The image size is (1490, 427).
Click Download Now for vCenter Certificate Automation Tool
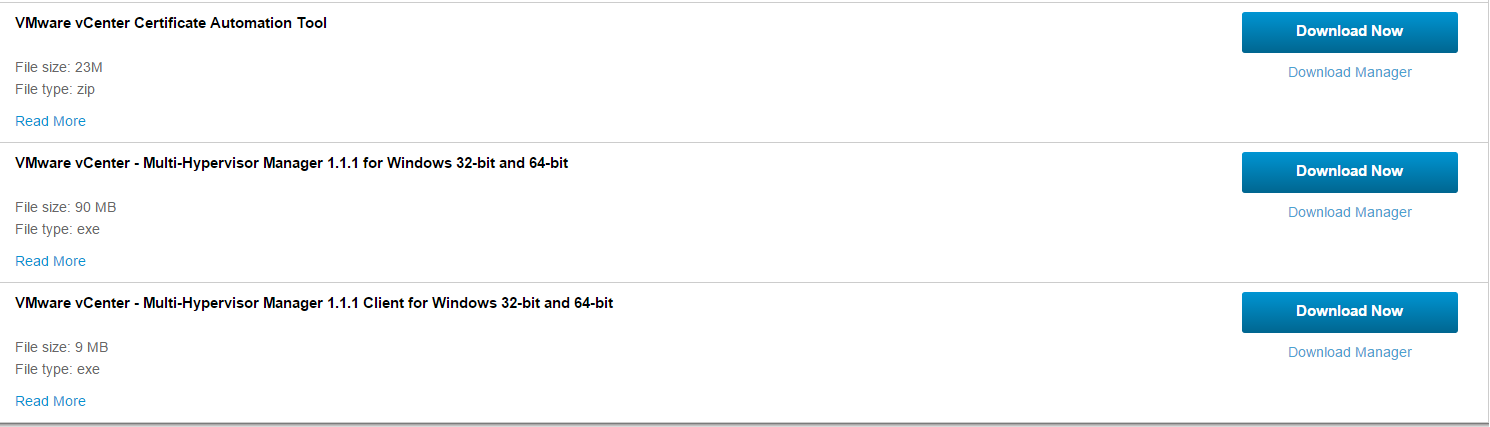(x=1349, y=32)
